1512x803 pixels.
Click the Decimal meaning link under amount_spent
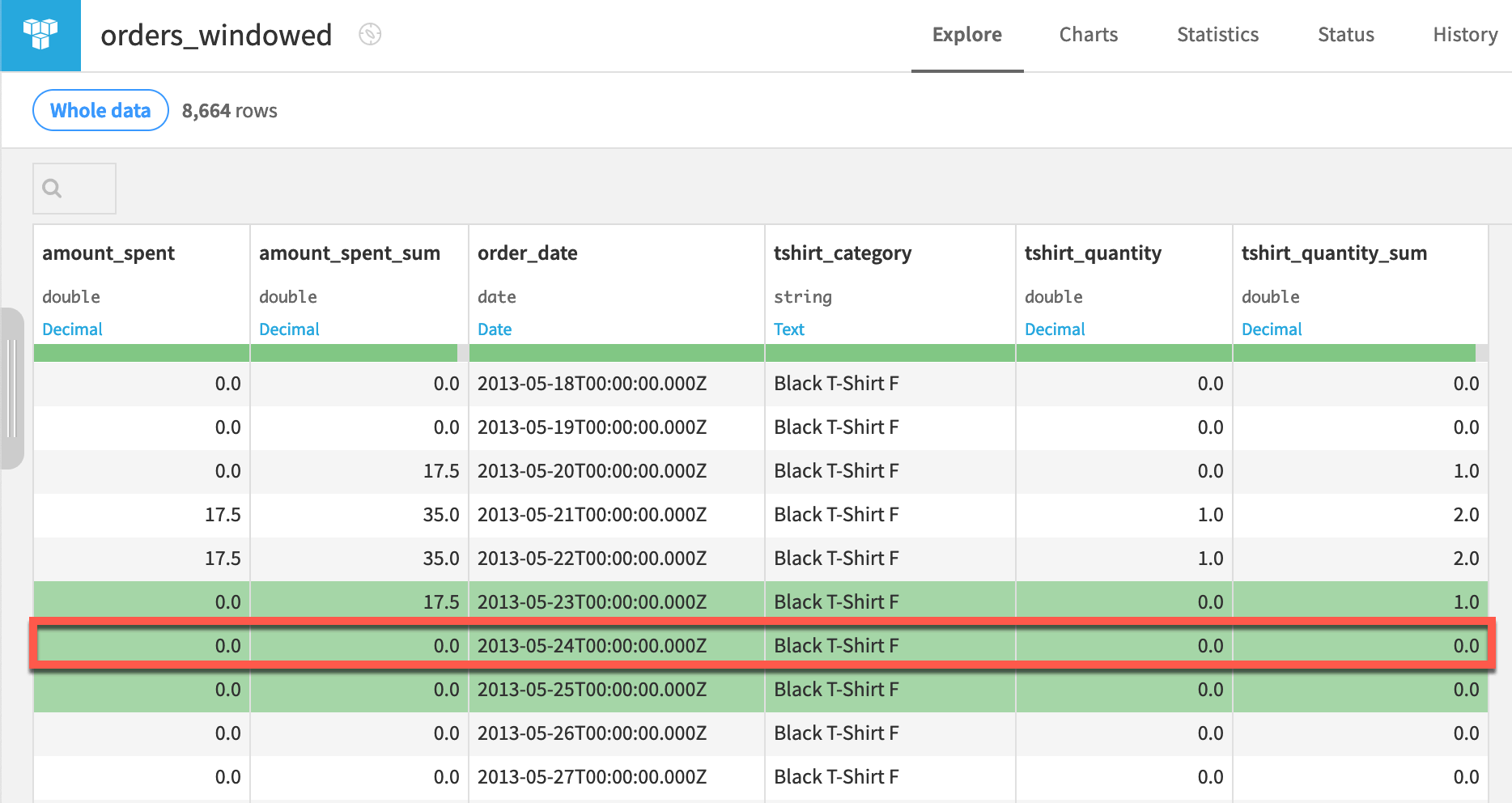pos(72,329)
